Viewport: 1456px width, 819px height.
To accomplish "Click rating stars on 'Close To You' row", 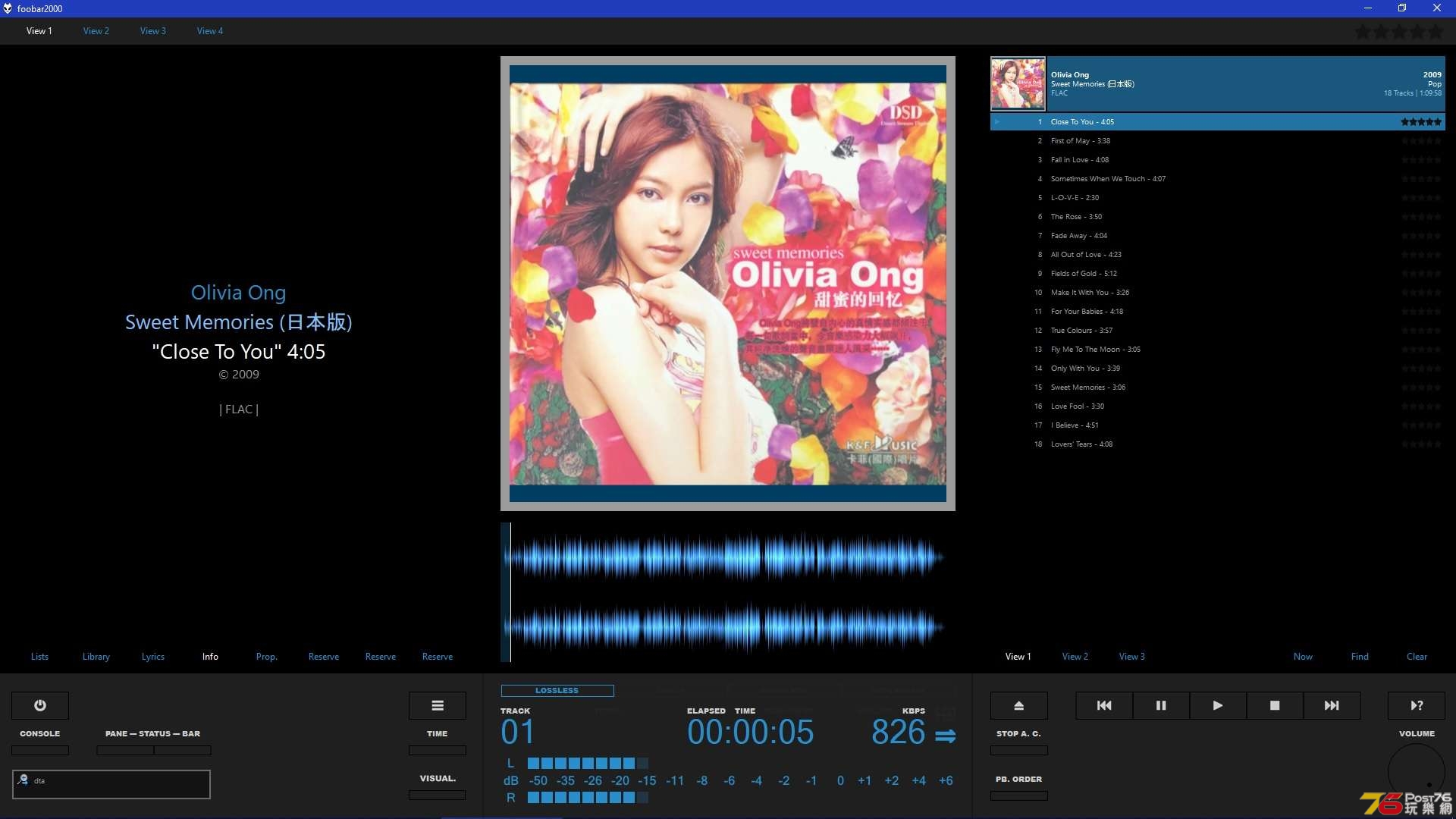I will click(1421, 122).
